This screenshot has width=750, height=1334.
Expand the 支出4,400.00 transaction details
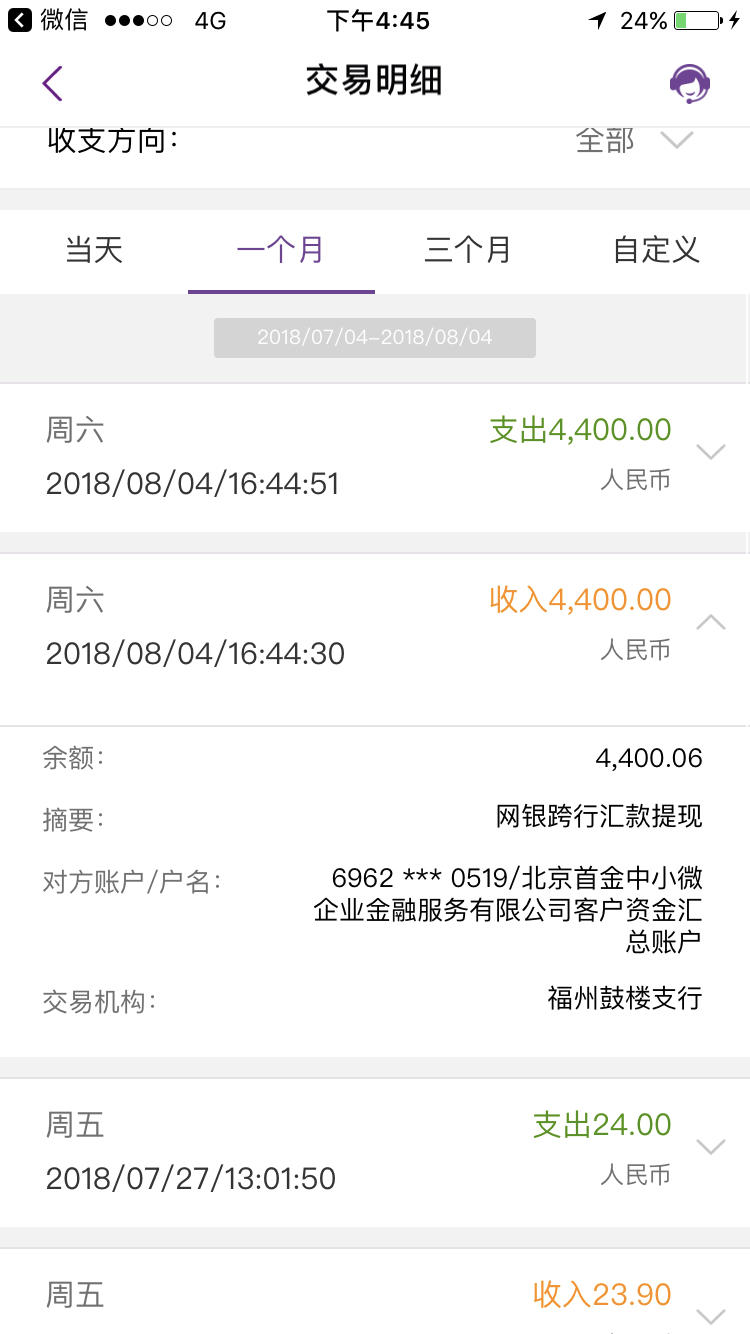(x=710, y=452)
